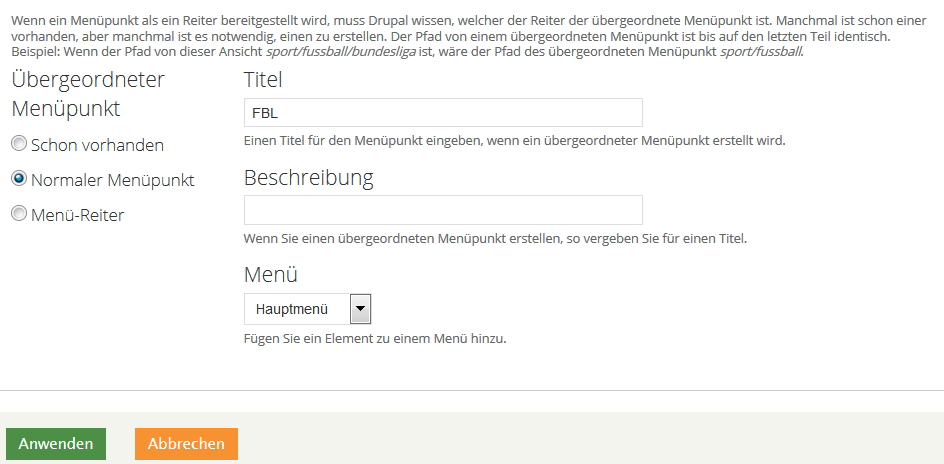Click the Titel input field containing FBL
This screenshot has height=464, width=944.
point(443,112)
